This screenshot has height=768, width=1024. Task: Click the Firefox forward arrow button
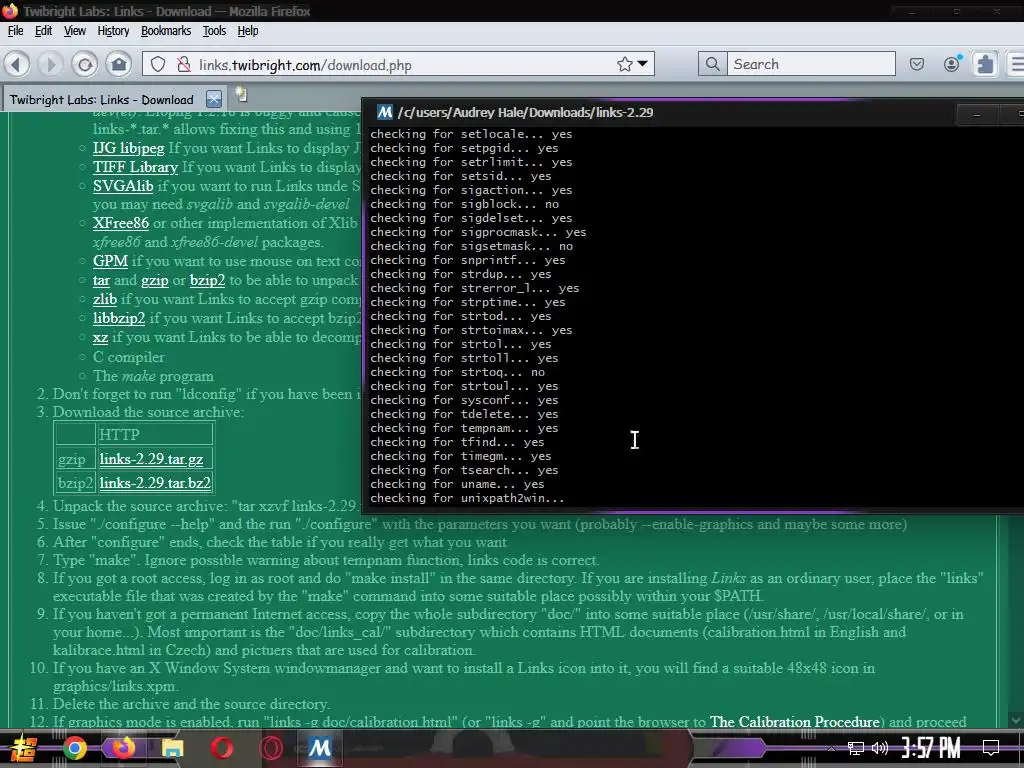point(50,64)
